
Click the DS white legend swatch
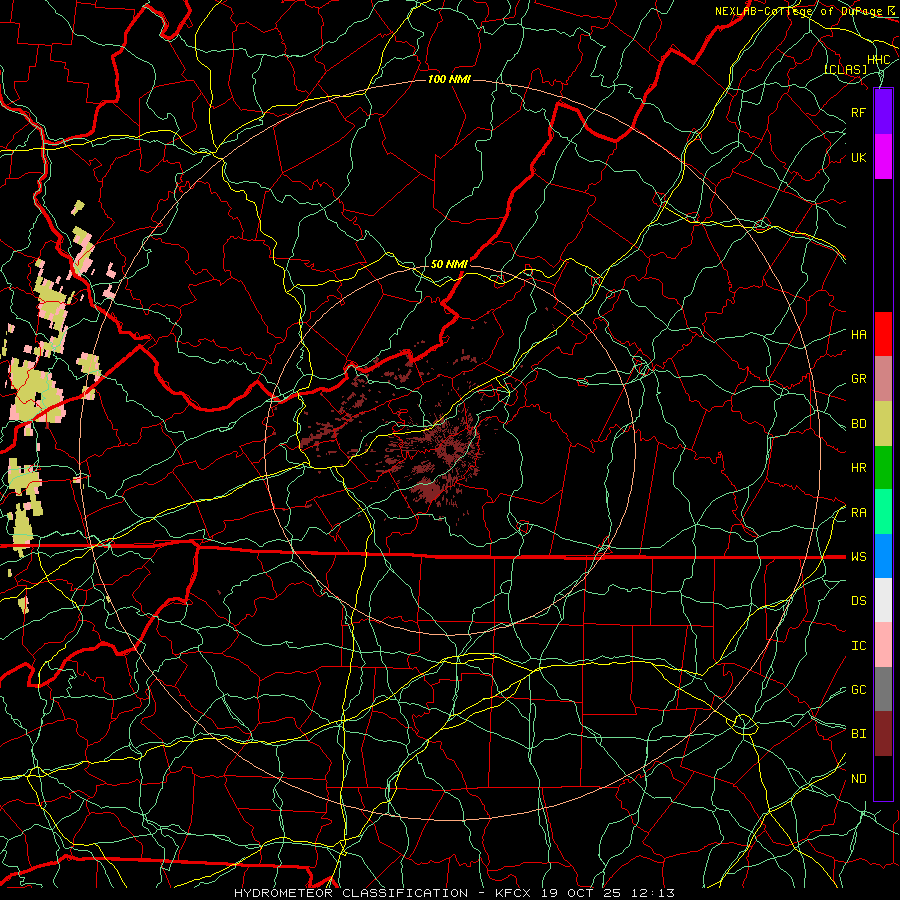pyautogui.click(x=883, y=600)
